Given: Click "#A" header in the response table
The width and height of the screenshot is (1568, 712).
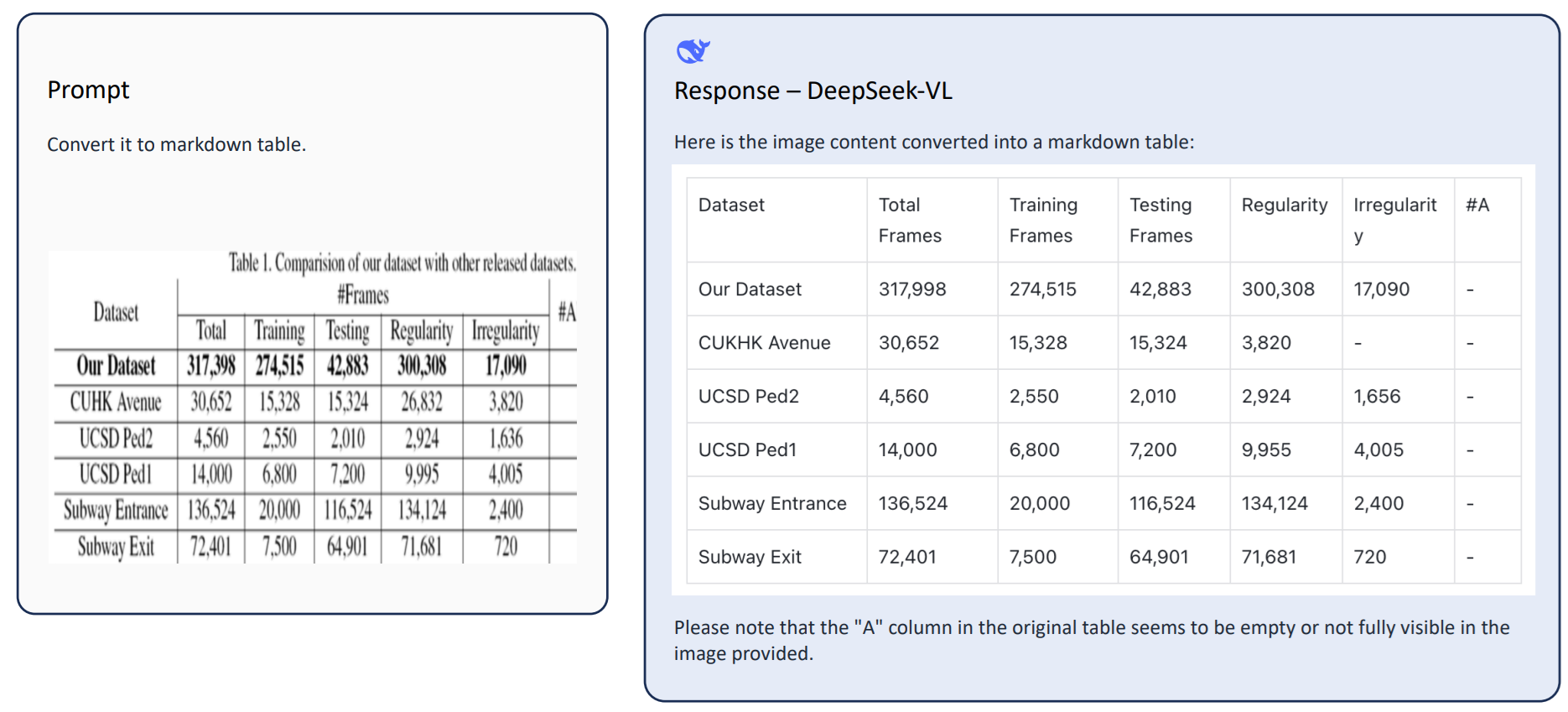Looking at the screenshot, I should (x=1477, y=205).
